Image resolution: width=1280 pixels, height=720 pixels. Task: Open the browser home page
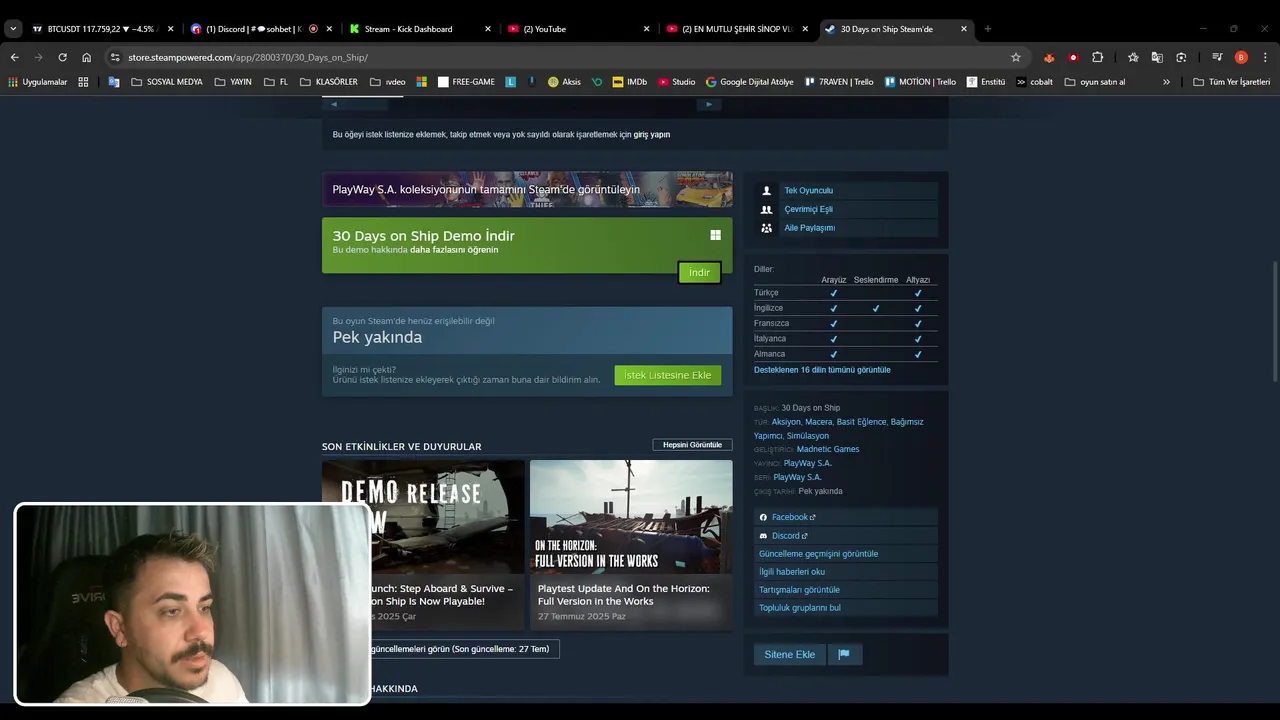click(x=86, y=57)
